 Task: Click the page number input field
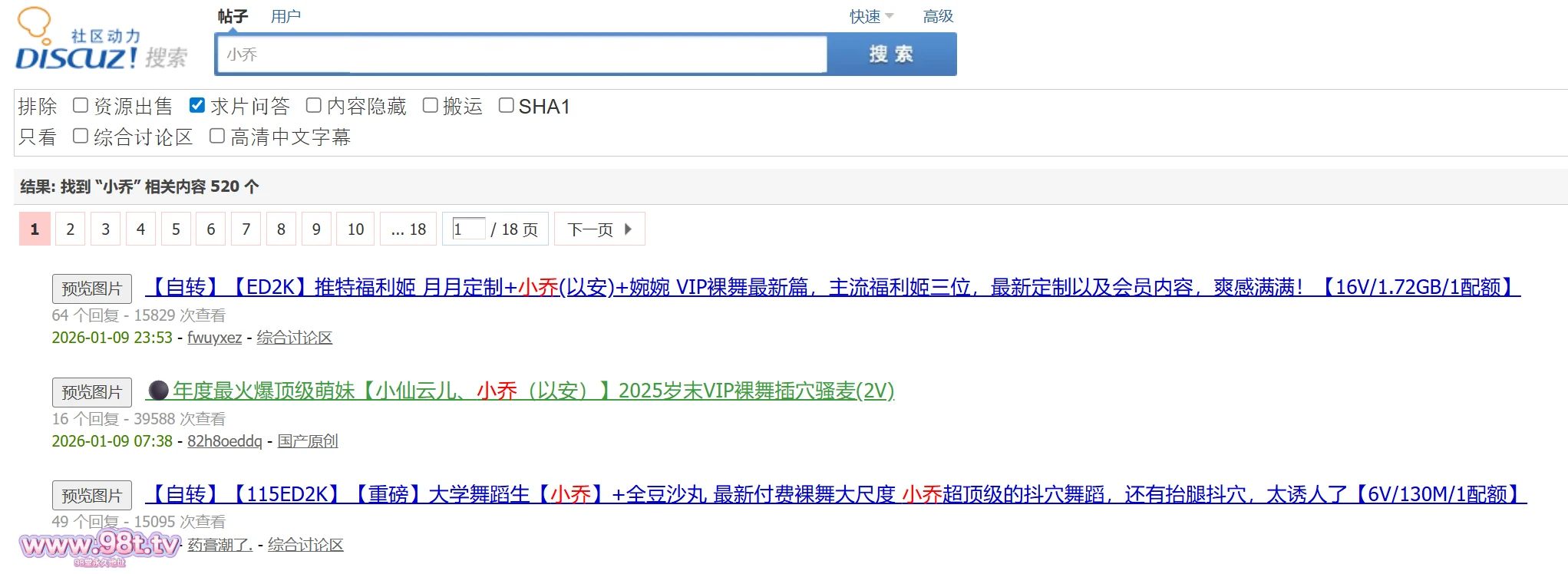tap(468, 229)
